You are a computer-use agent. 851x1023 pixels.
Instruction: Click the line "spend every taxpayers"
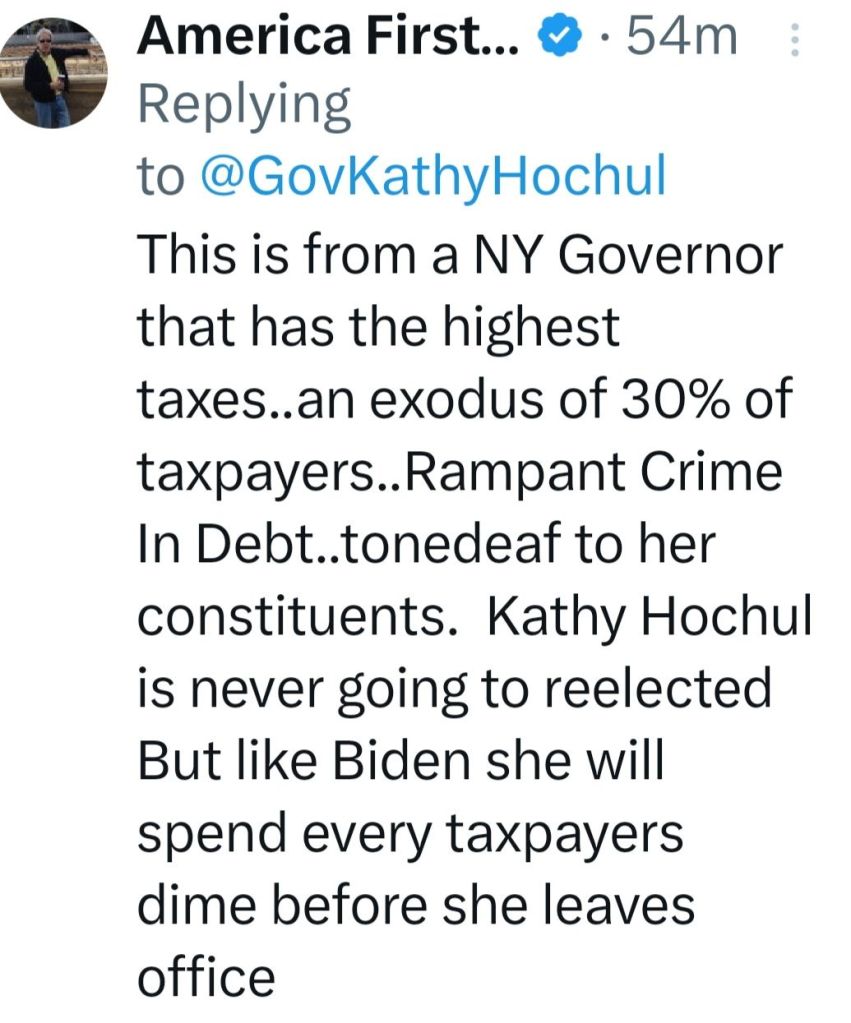(x=410, y=833)
